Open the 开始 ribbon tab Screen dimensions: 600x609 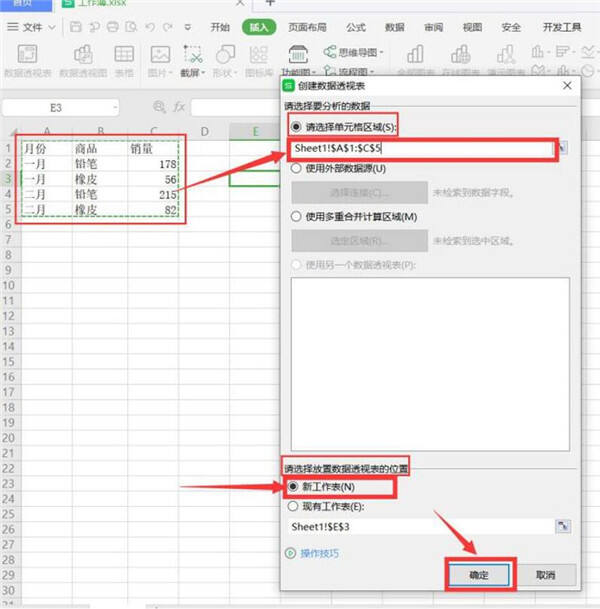220,27
